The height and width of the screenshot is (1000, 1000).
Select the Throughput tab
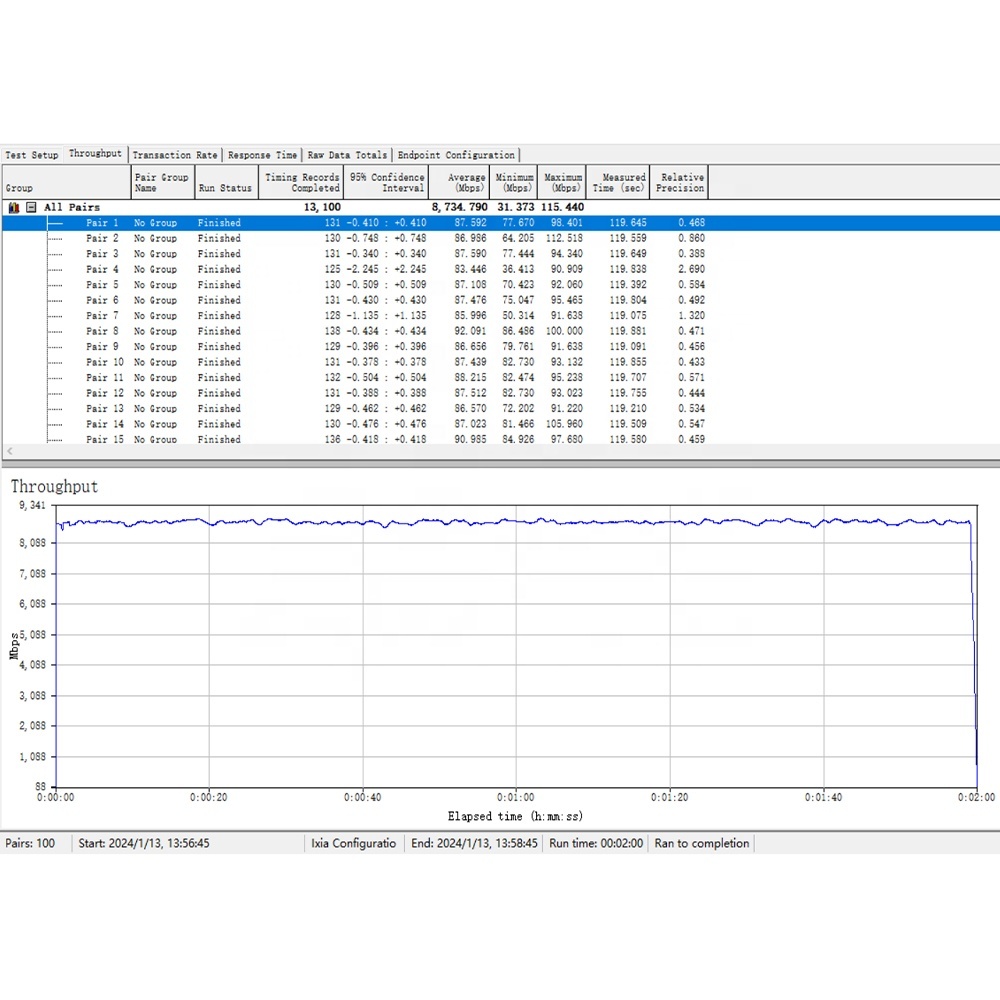[95, 154]
